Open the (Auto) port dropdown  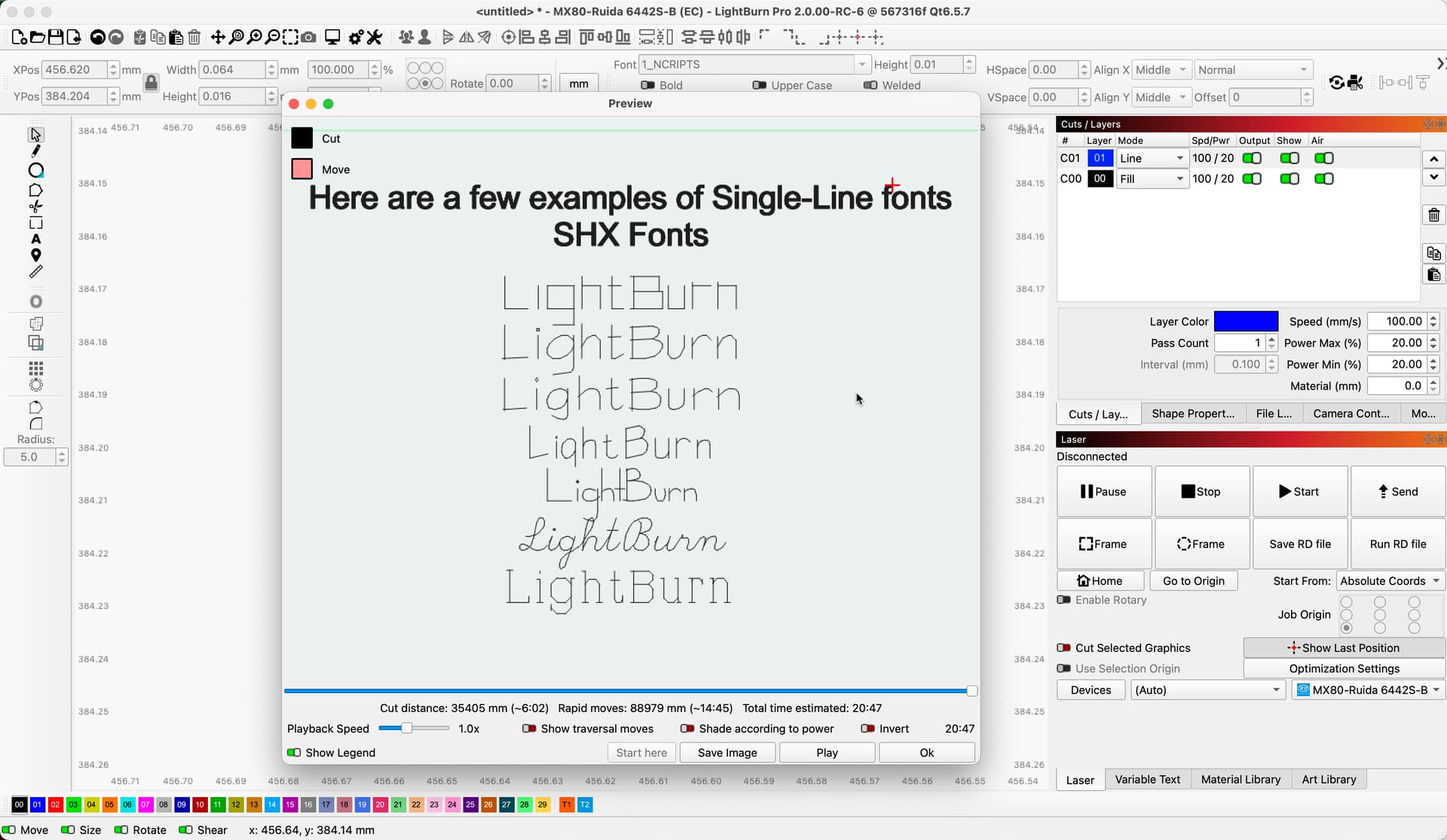click(x=1207, y=690)
